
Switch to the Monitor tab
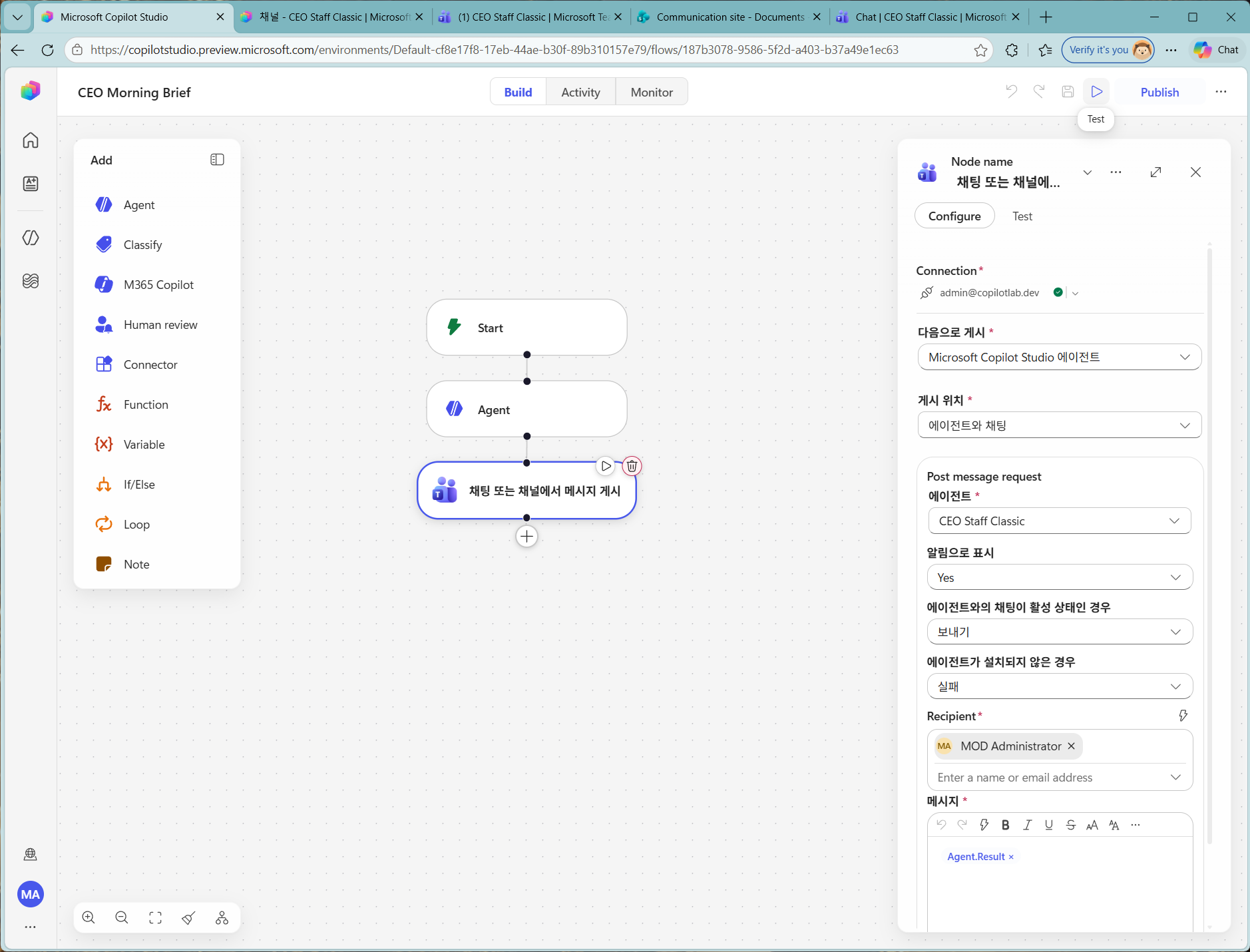tap(652, 93)
